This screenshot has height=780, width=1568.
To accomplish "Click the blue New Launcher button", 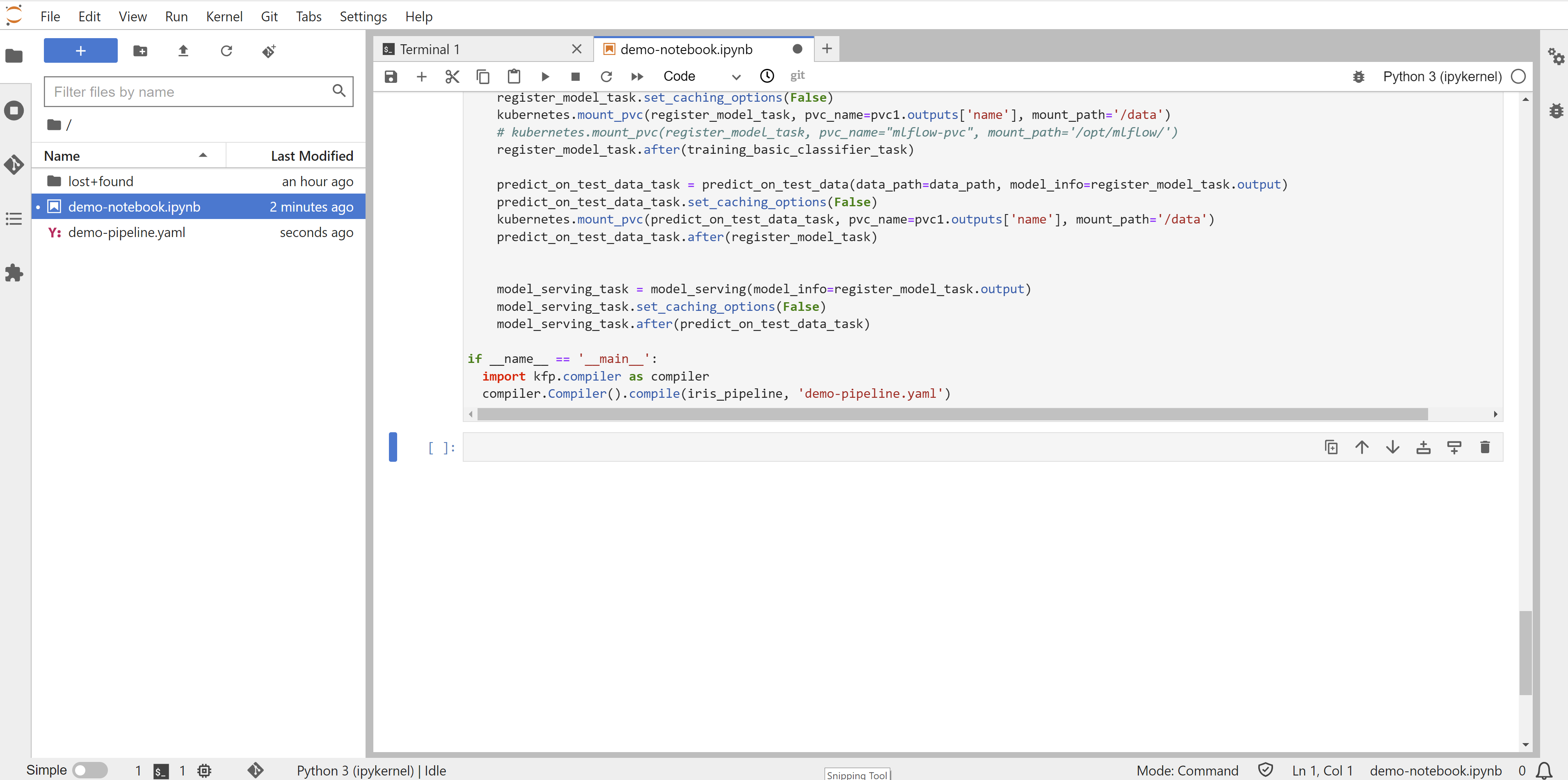I will tap(80, 51).
